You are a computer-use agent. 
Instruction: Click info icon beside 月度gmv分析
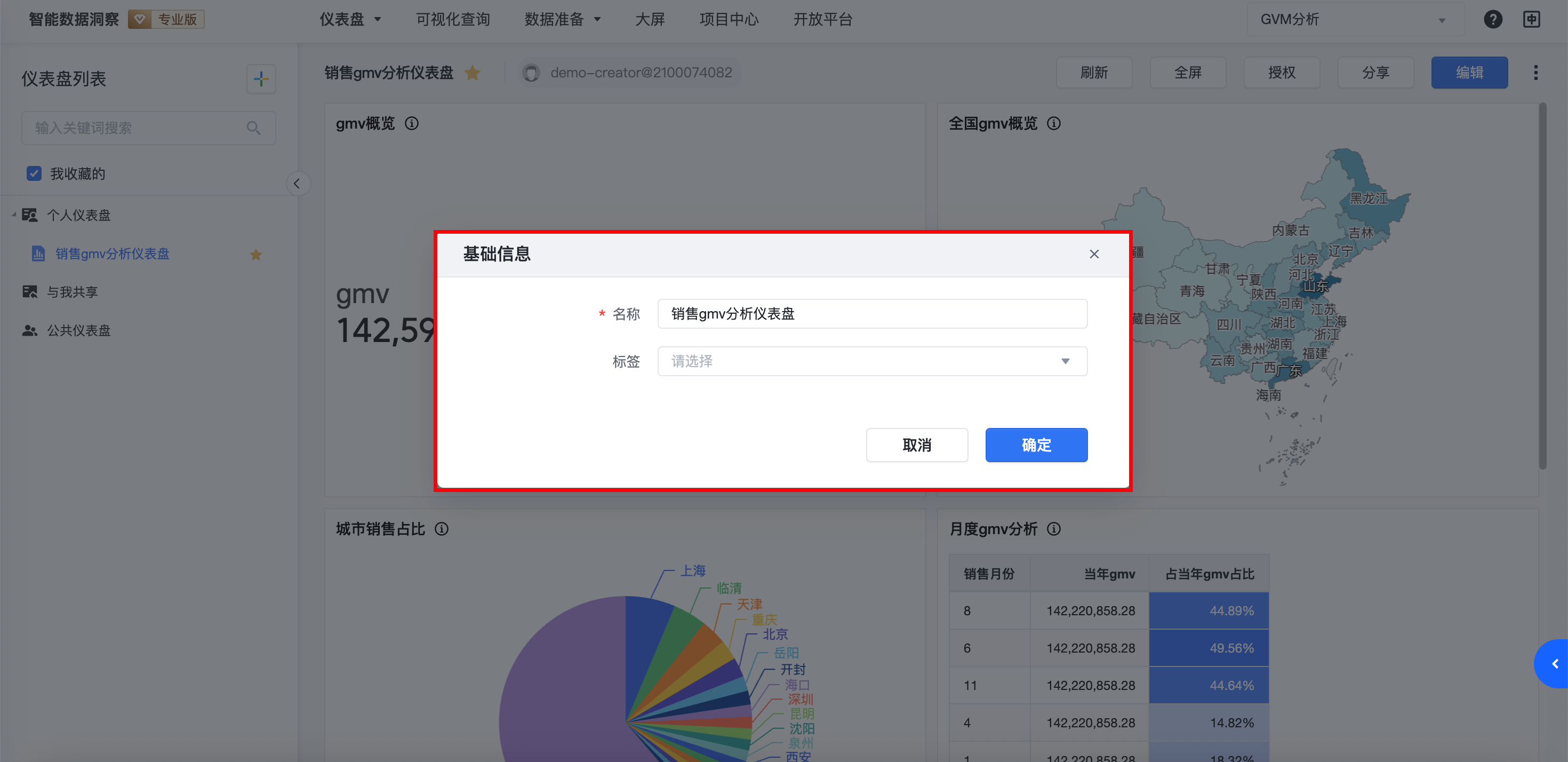pyautogui.click(x=1054, y=529)
